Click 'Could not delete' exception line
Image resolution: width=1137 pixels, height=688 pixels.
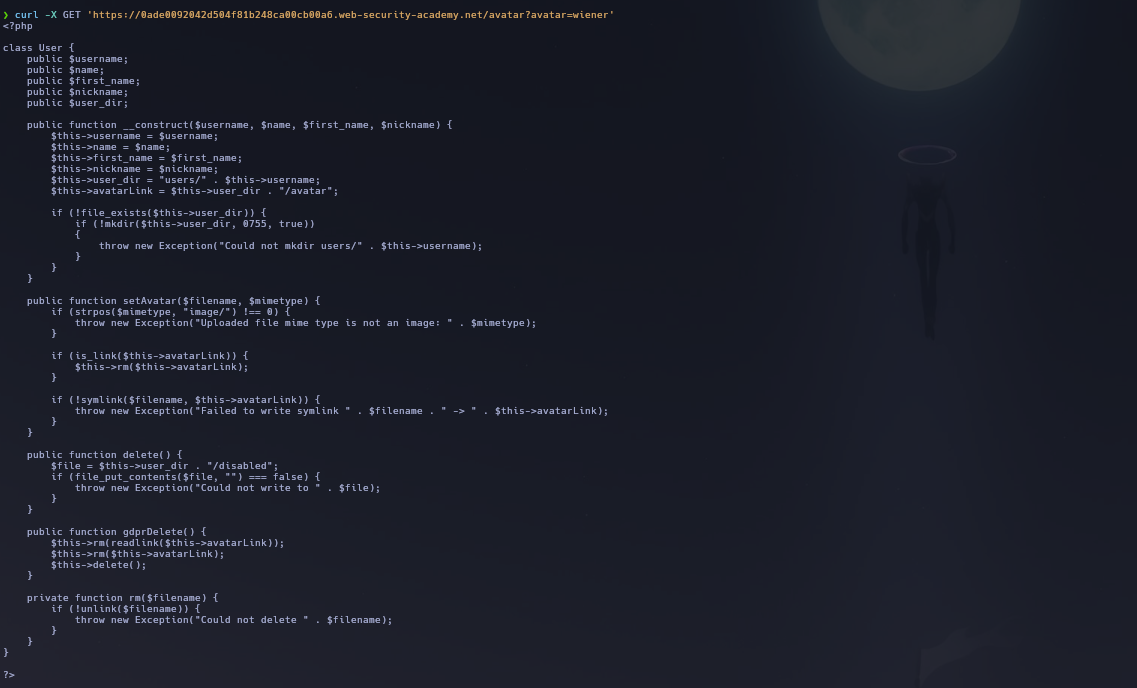click(233, 620)
